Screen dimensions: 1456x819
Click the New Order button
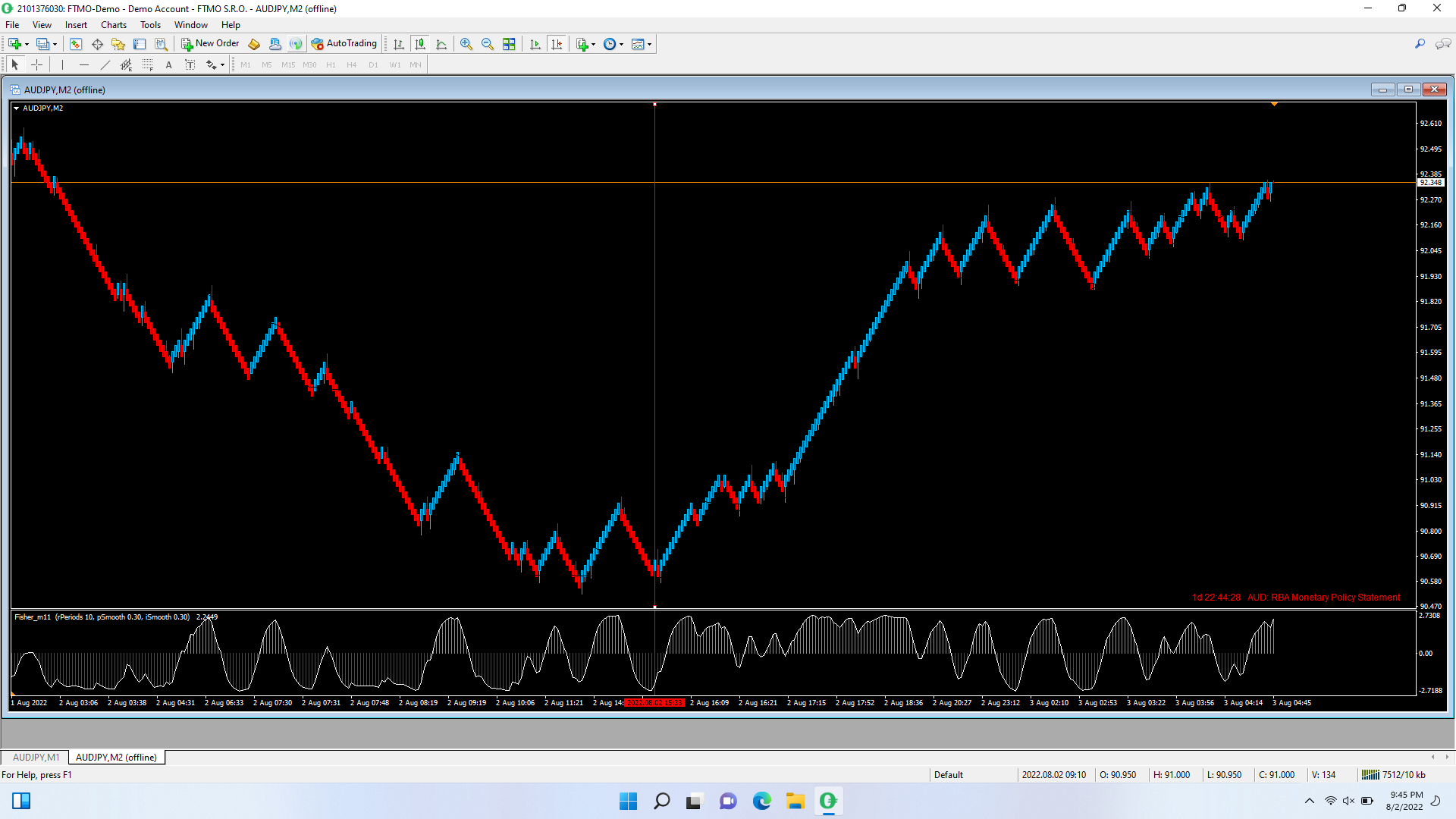coord(210,43)
